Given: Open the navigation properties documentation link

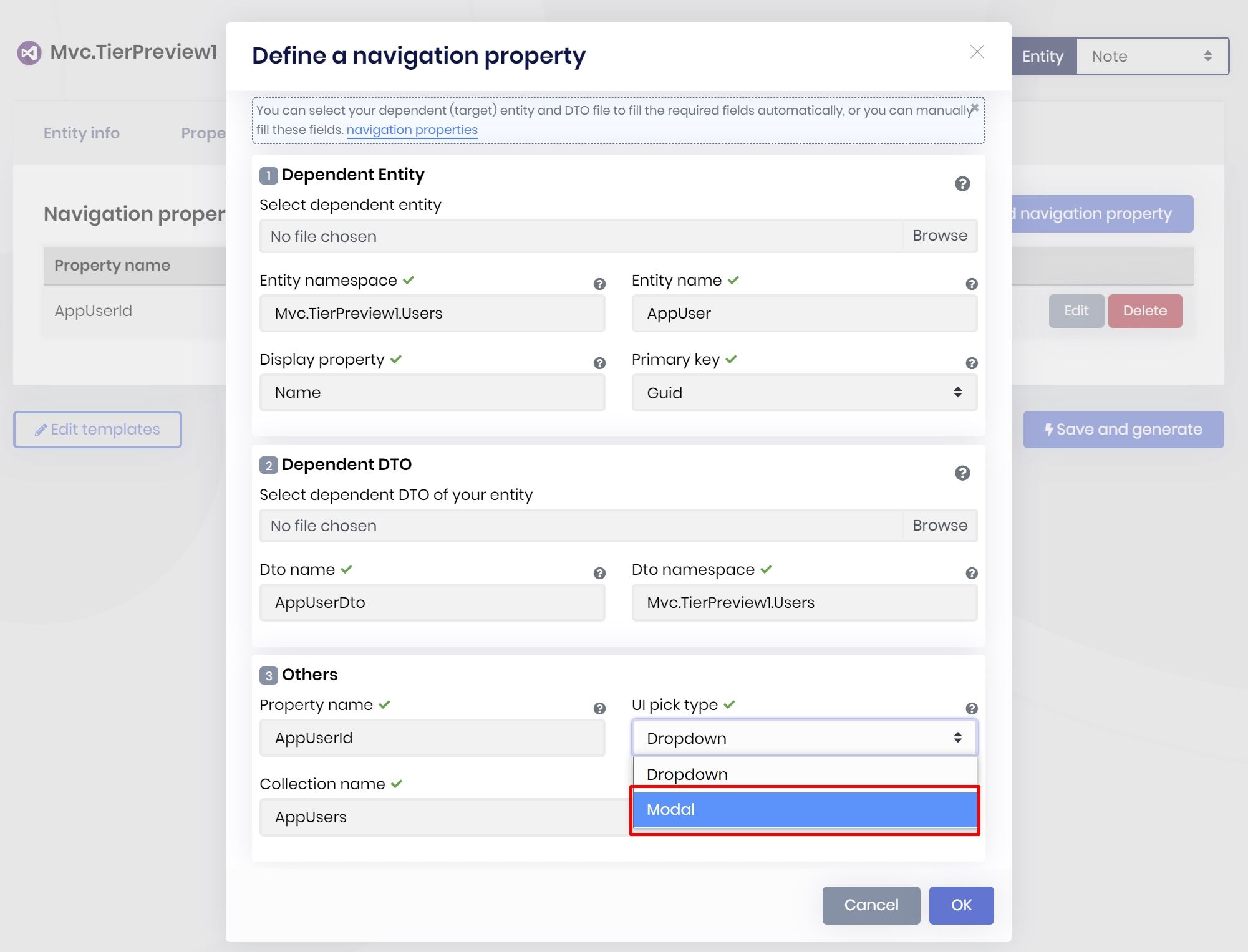Looking at the screenshot, I should (x=412, y=130).
